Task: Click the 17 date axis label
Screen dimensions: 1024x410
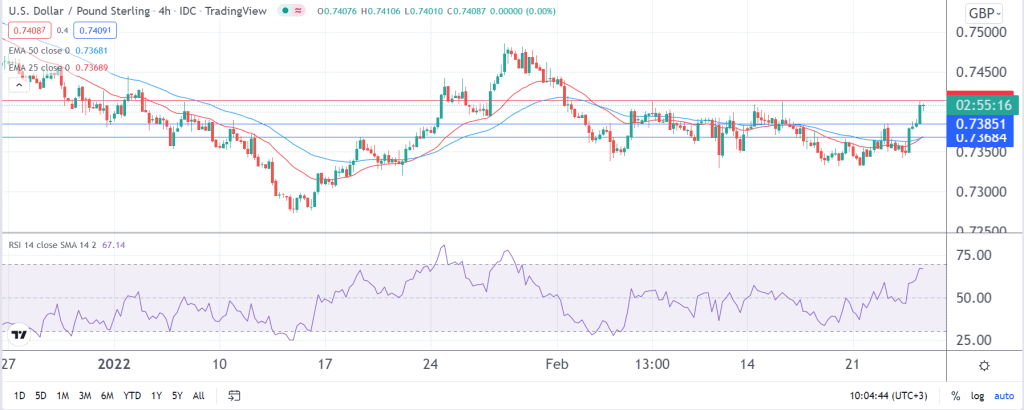Action: click(325, 364)
